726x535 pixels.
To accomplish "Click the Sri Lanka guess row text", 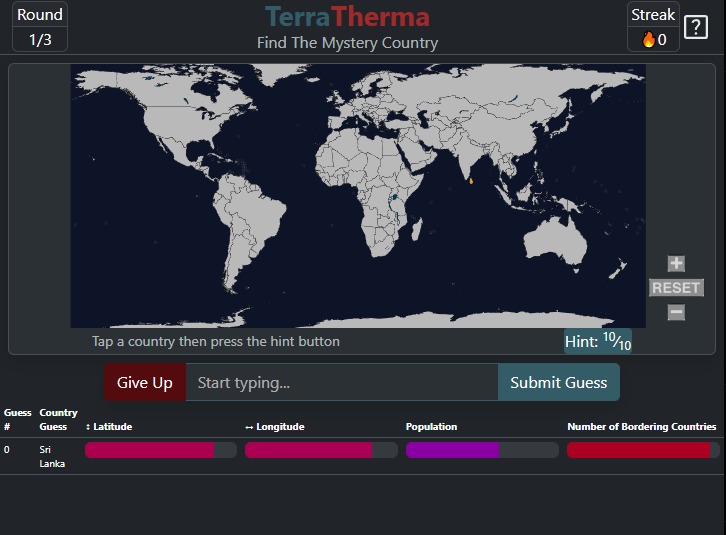I will (51, 456).
